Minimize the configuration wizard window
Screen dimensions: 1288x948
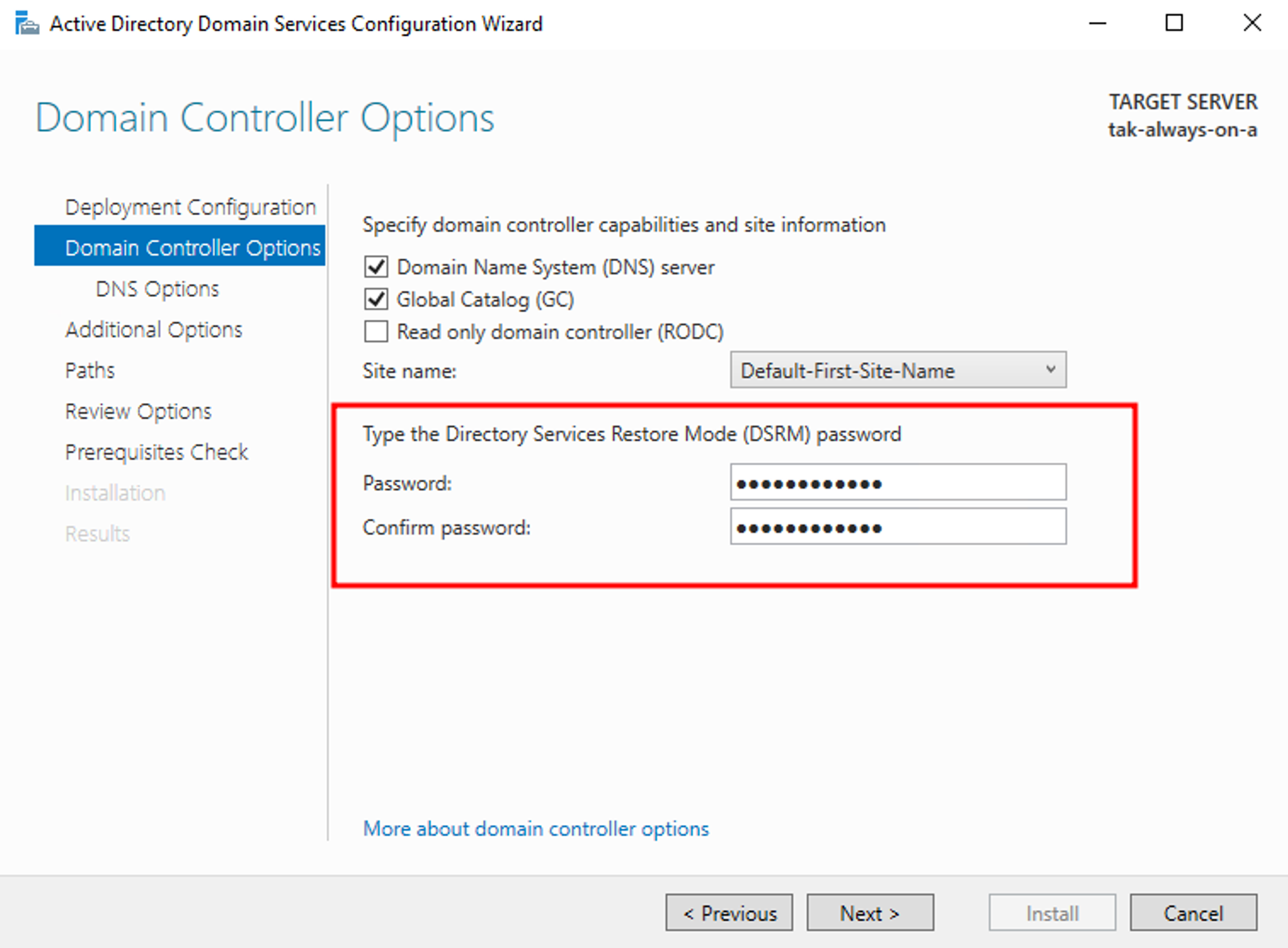[1097, 24]
